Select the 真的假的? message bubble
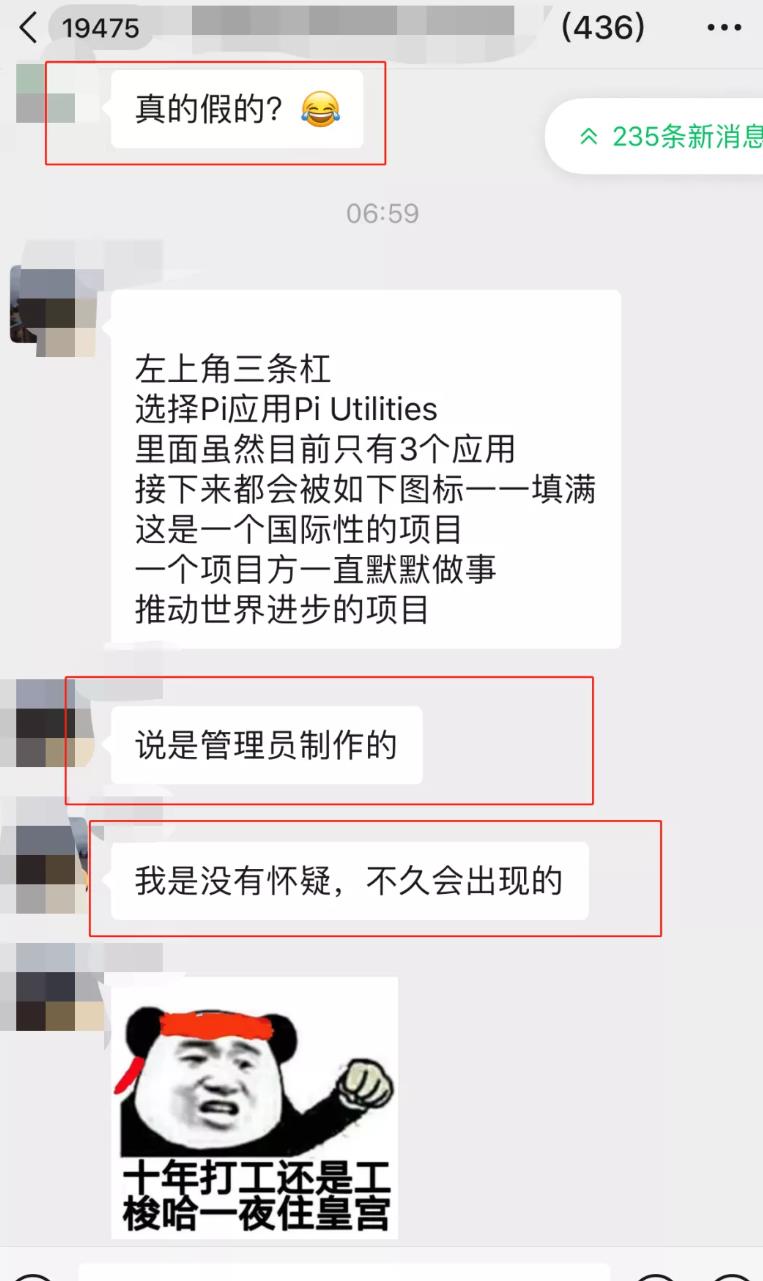763x1281 pixels. pos(237,110)
